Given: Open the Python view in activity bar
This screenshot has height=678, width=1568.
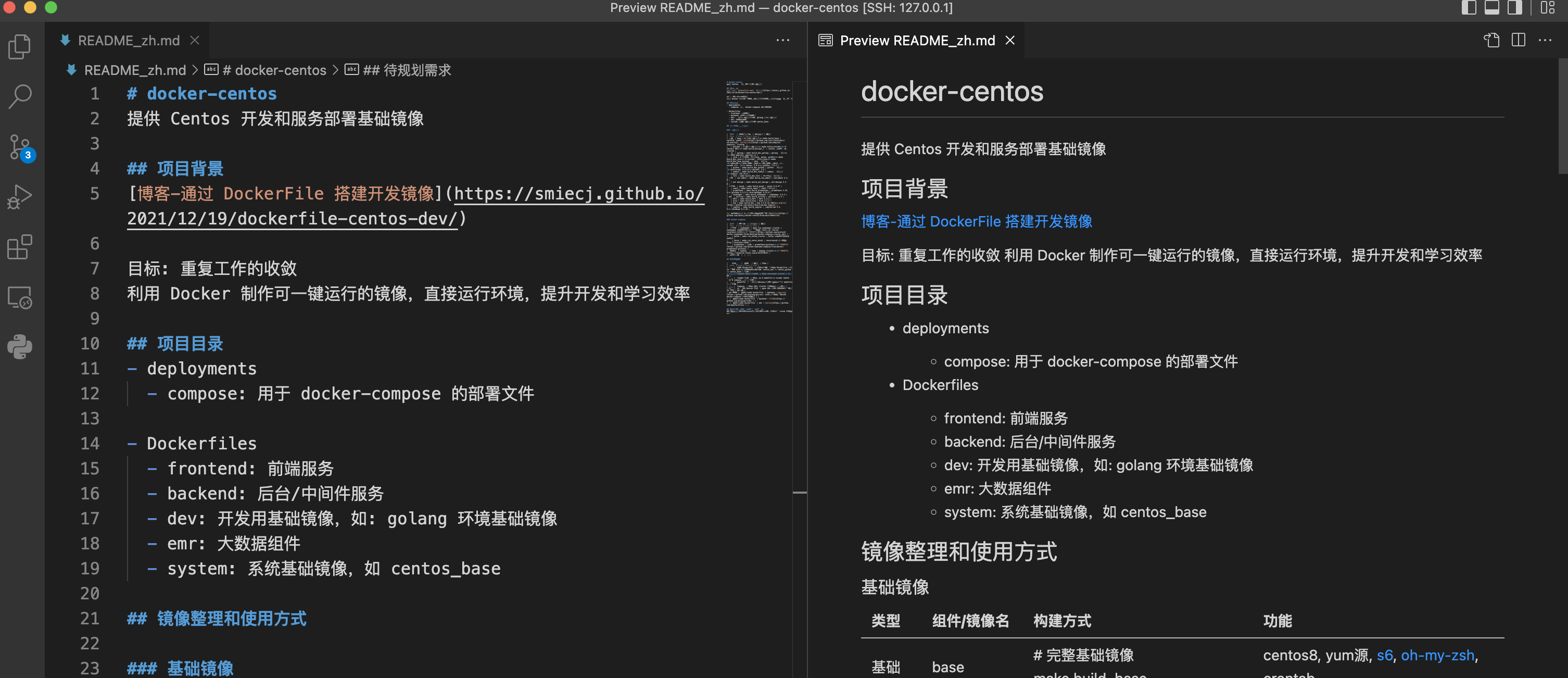Looking at the screenshot, I should pos(20,347).
